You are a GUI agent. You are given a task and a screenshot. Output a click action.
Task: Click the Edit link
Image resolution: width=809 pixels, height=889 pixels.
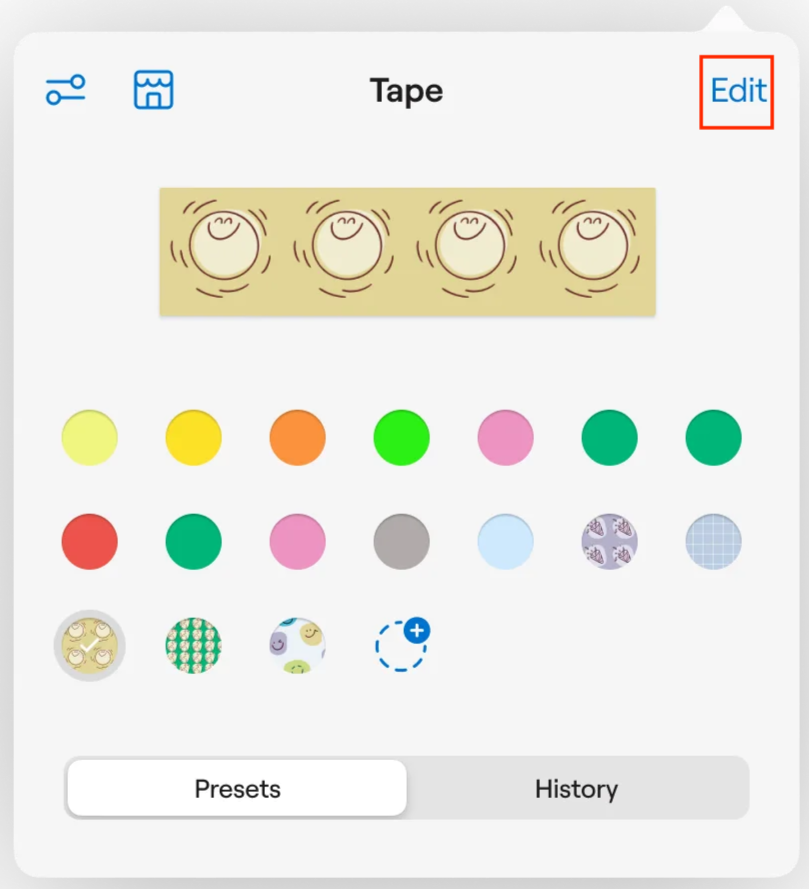pyautogui.click(x=738, y=91)
